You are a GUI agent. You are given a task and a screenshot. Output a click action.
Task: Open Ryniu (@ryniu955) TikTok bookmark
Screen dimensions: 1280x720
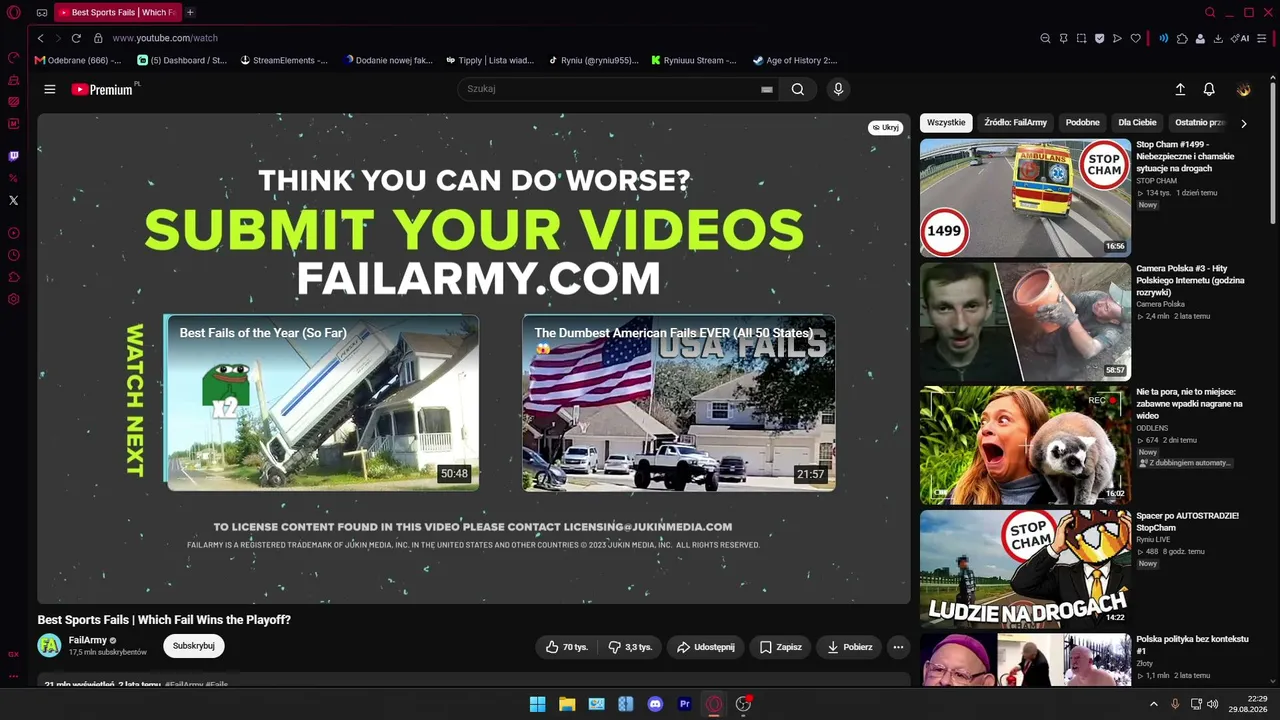[593, 60]
